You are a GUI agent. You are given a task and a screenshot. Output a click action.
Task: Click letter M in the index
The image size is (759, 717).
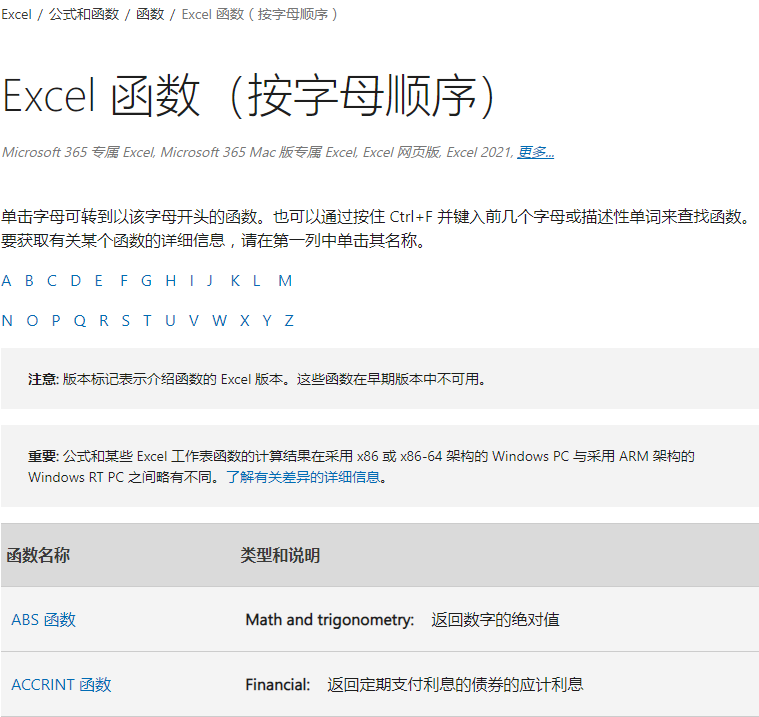285,281
